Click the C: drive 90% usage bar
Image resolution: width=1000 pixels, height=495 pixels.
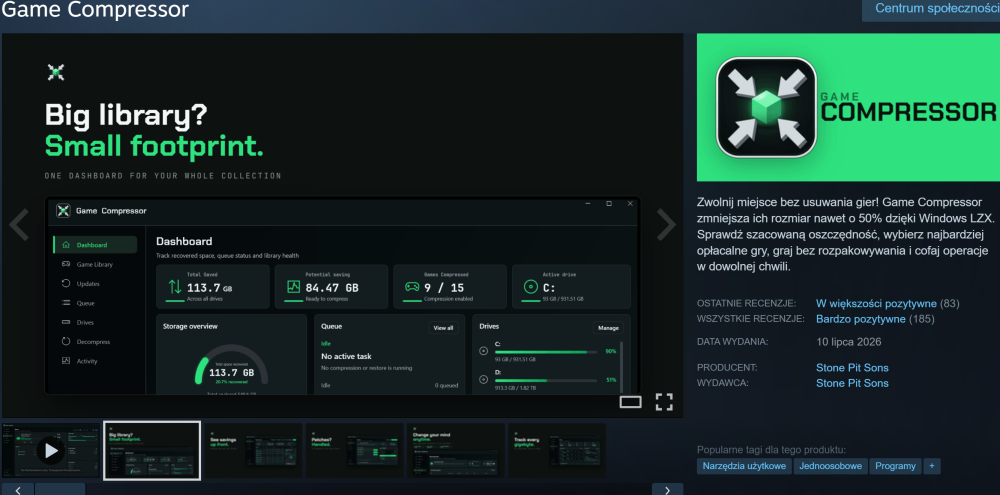546,352
